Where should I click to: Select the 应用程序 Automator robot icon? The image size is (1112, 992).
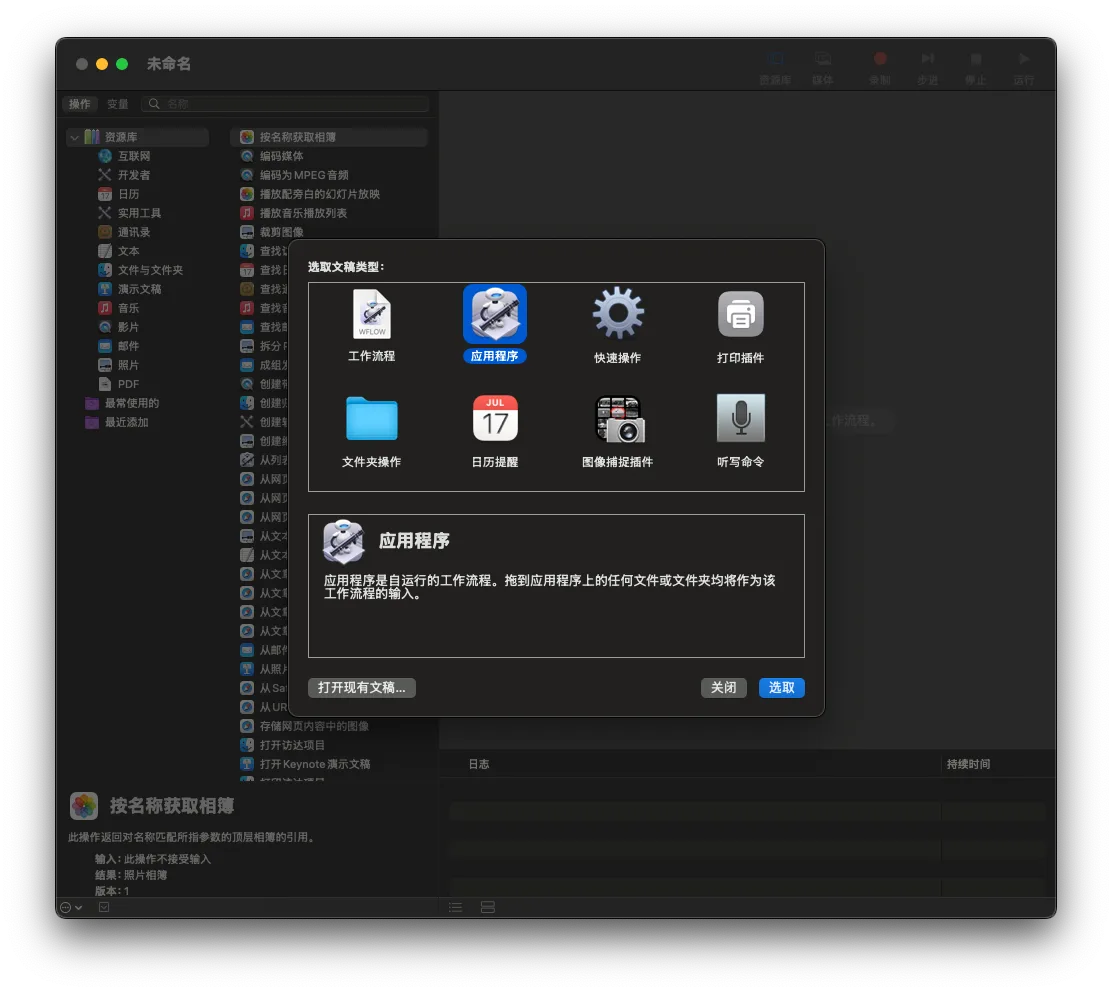pyautogui.click(x=494, y=314)
